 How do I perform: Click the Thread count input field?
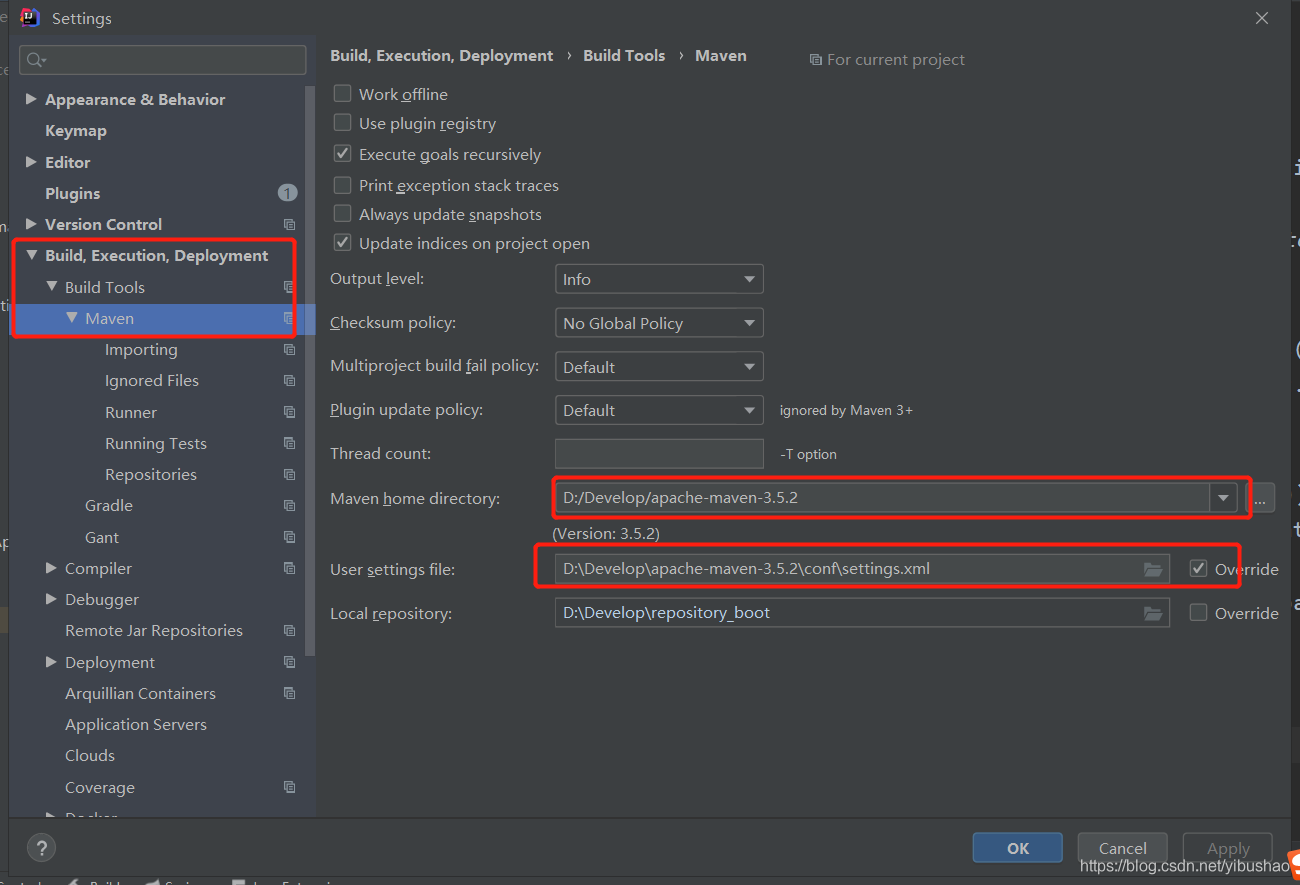point(659,453)
